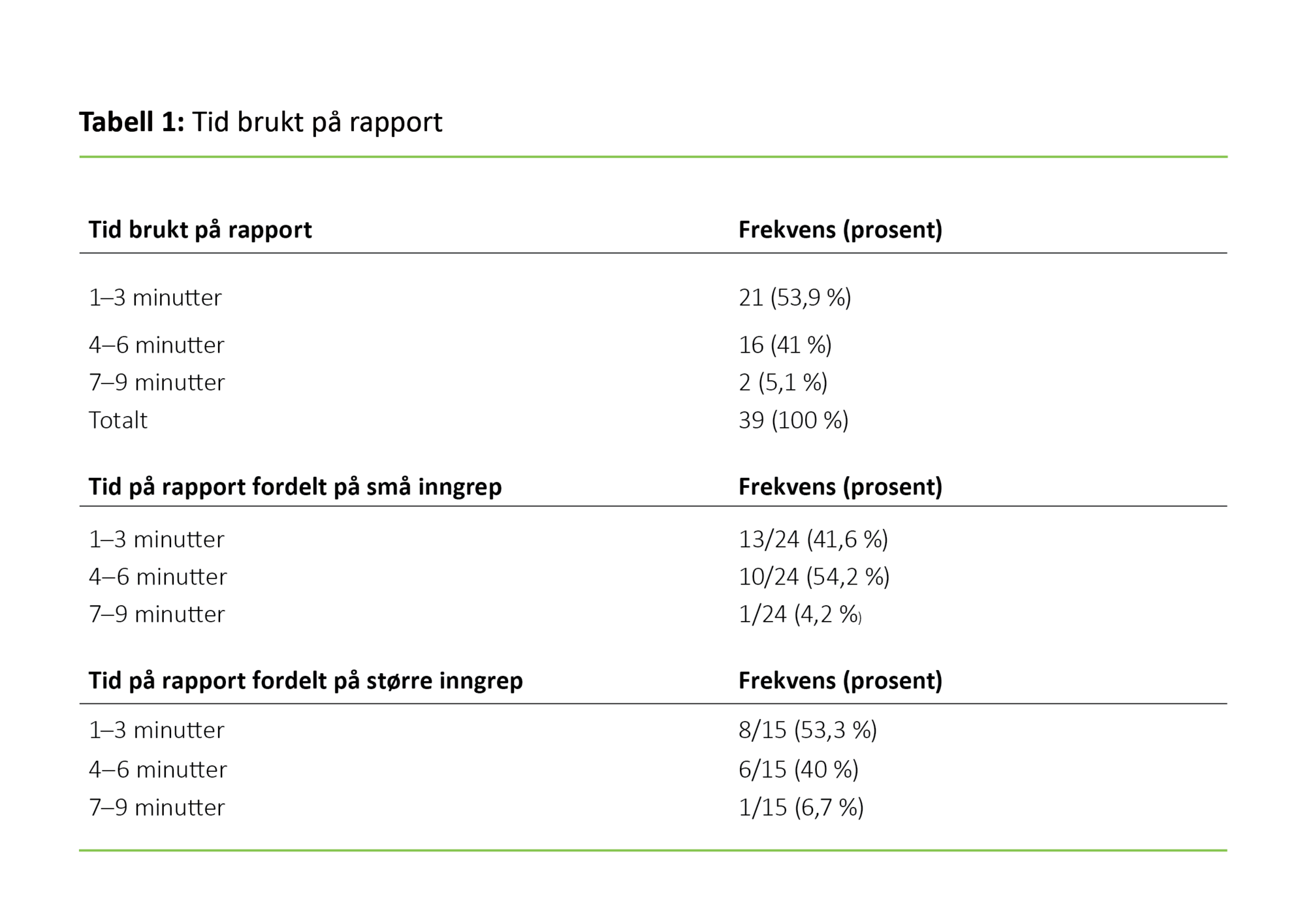Image resolution: width=1306 pixels, height=924 pixels.
Task: Select the "1/24 (4,2 %)" cell
Action: pos(799,614)
